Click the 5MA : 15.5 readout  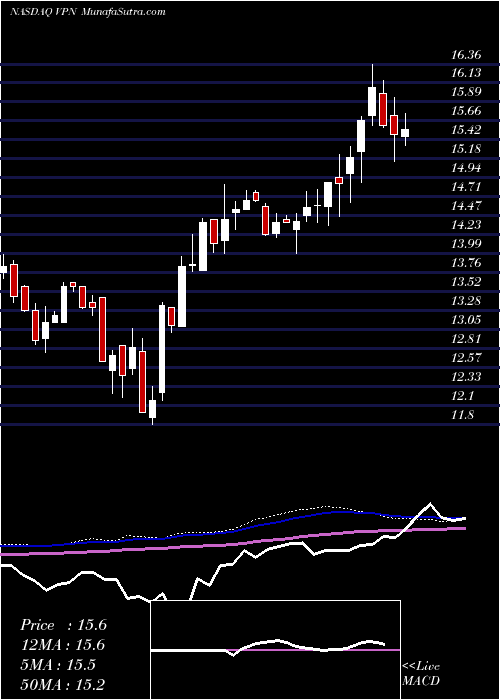(58, 665)
